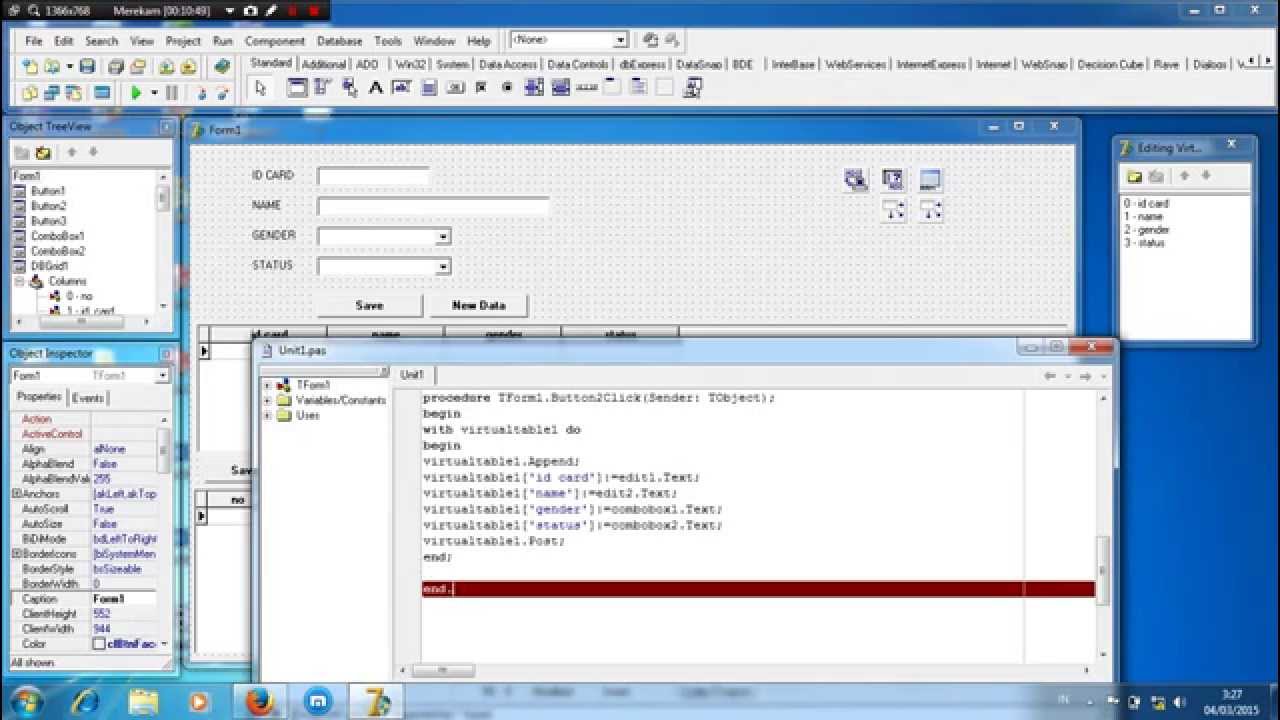Click the Save All toolbar icon
The height and width of the screenshot is (720, 1280).
tap(116, 66)
